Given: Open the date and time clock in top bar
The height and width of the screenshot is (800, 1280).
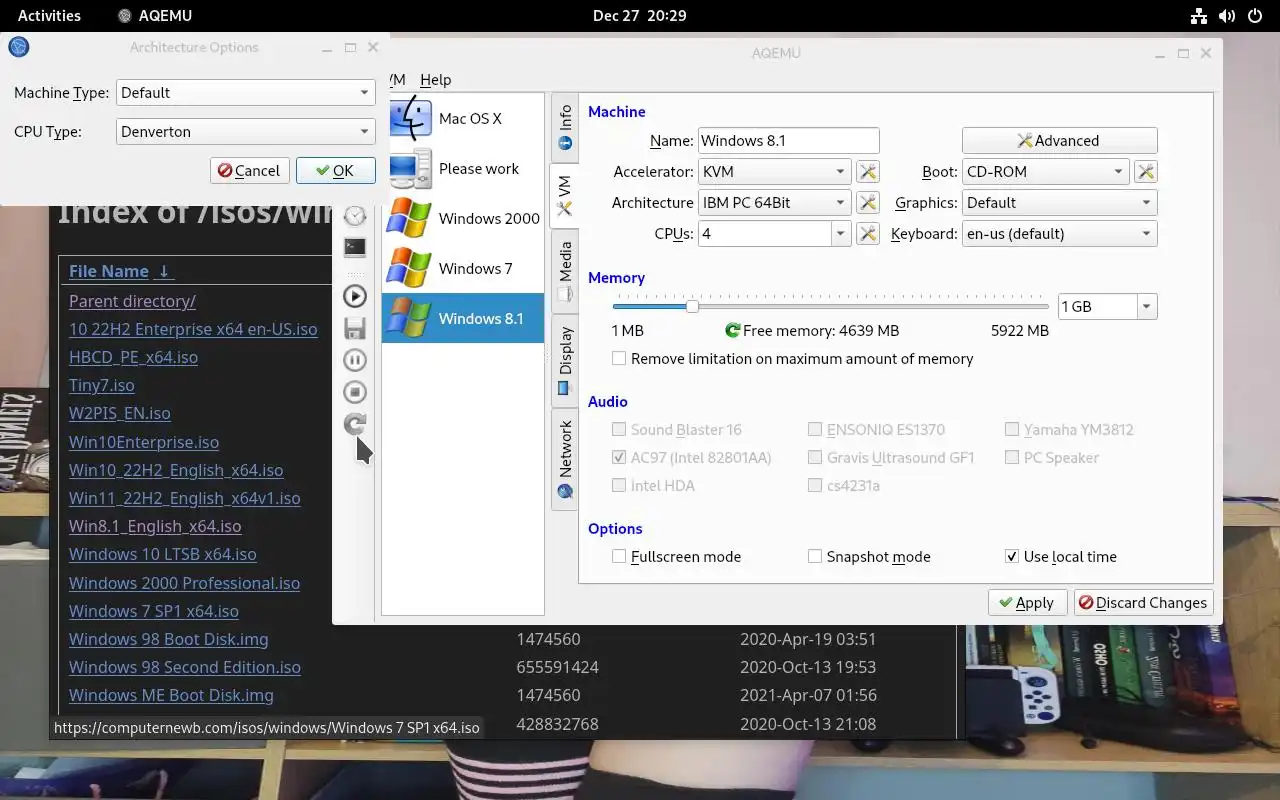Looking at the screenshot, I should click(639, 15).
